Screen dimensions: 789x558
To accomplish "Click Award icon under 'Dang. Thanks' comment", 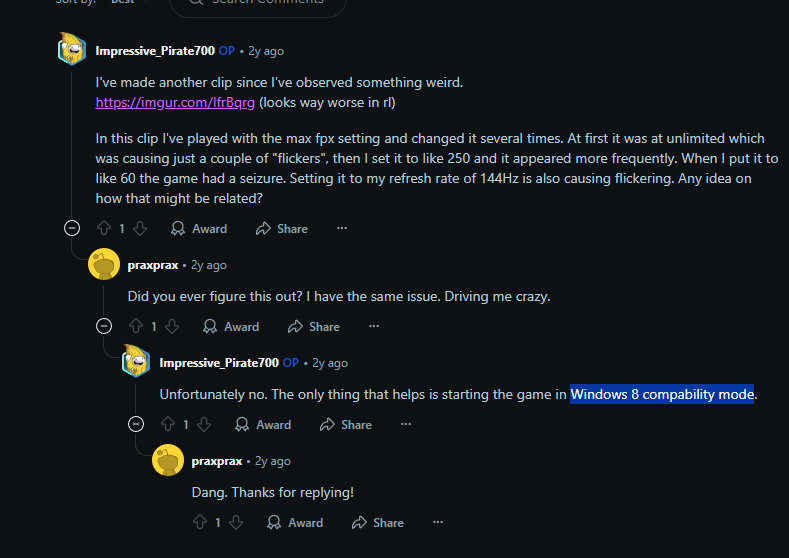I will tap(275, 522).
